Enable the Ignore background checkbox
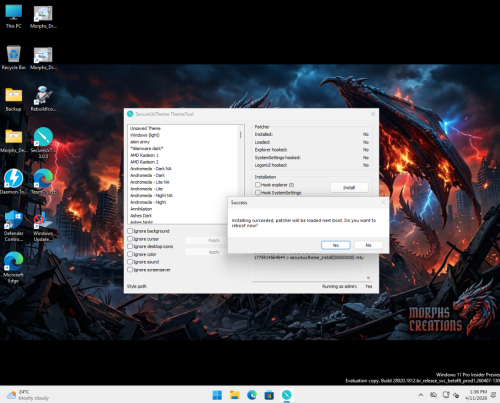This screenshot has height=403, width=500. coord(130,231)
